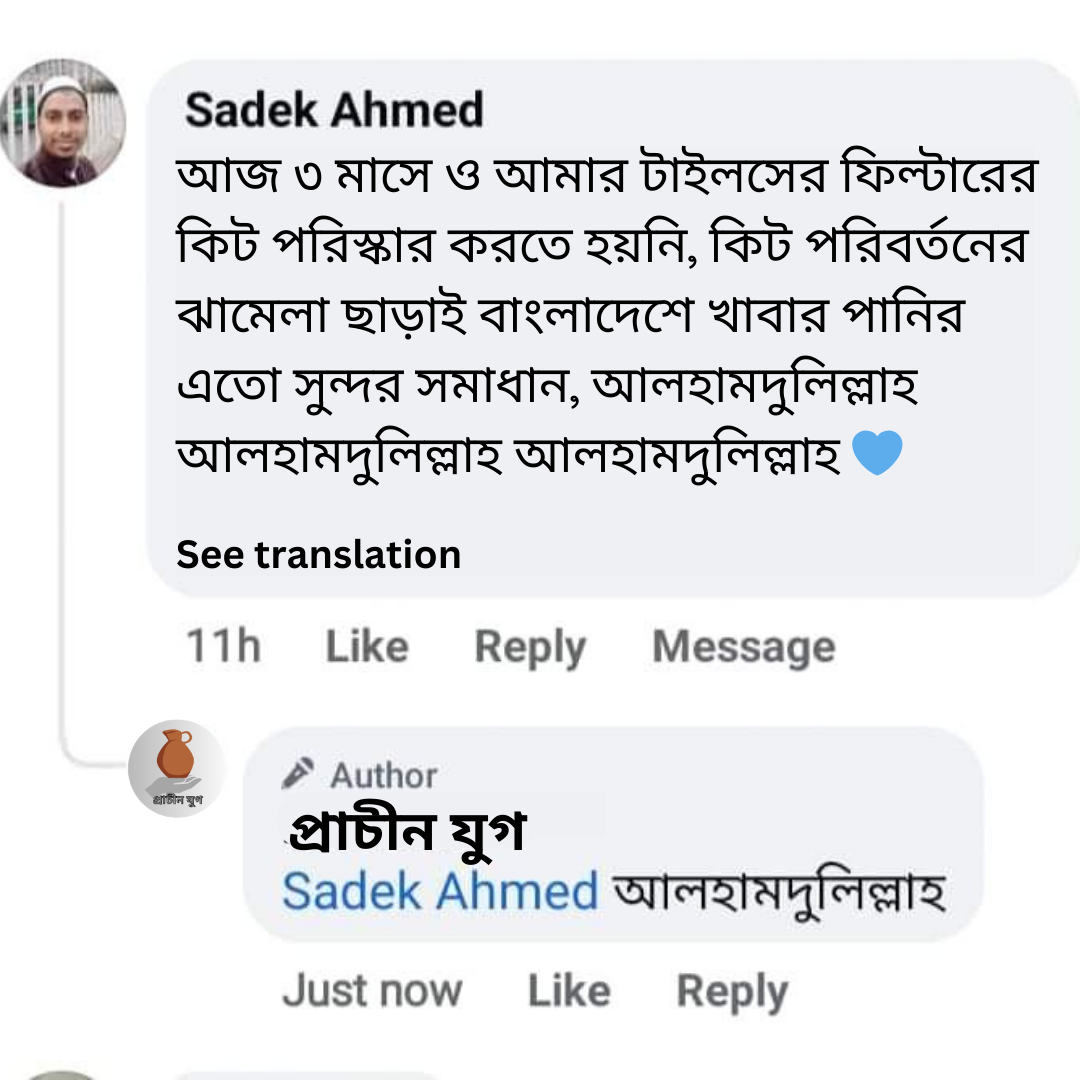The image size is (1080, 1080).
Task: Like the প্রাচীন যুগ author reply
Action: [568, 990]
